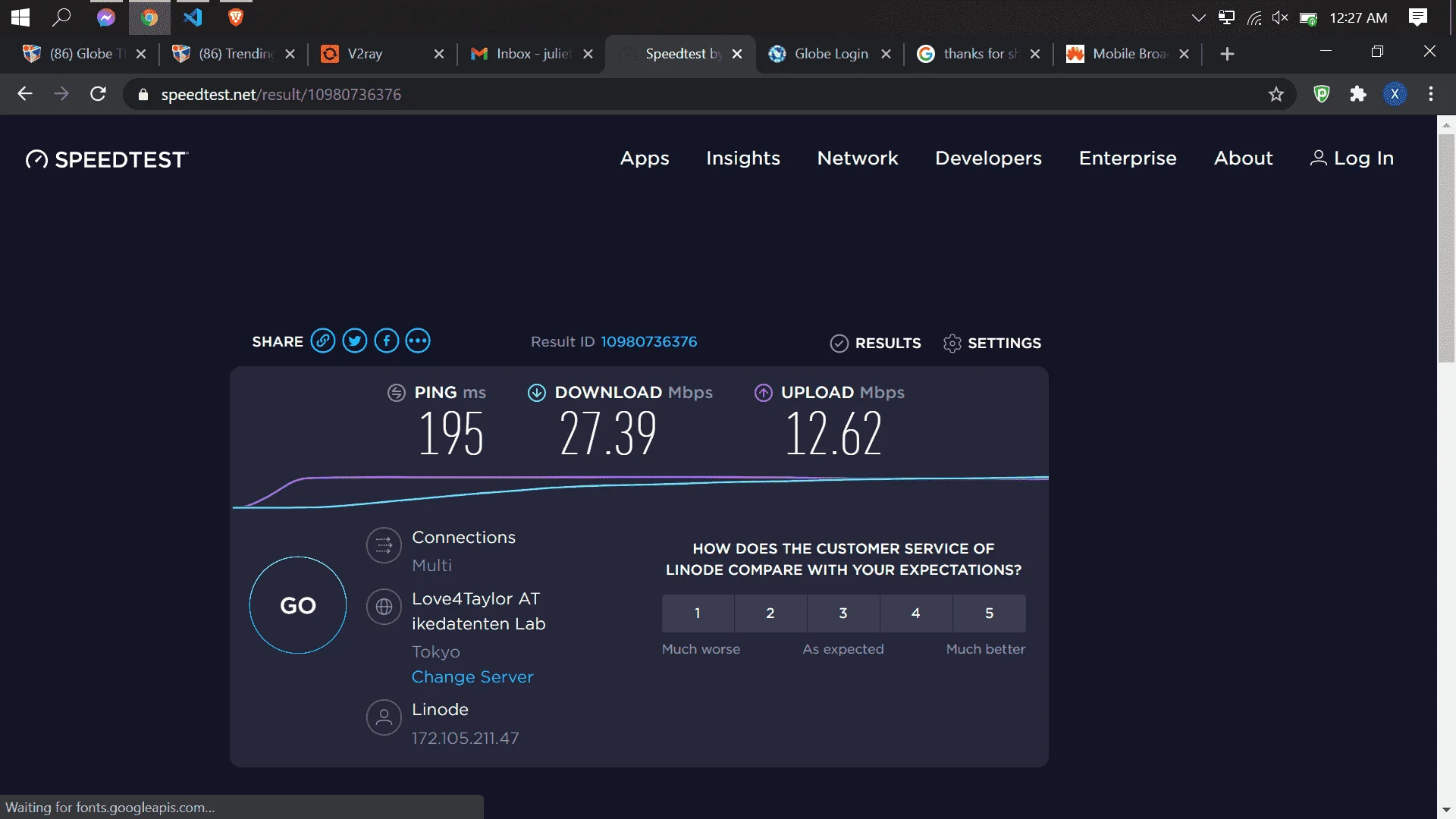Image resolution: width=1456 pixels, height=819 pixels.
Task: Open Brave browser from taskbar
Action: (x=236, y=17)
